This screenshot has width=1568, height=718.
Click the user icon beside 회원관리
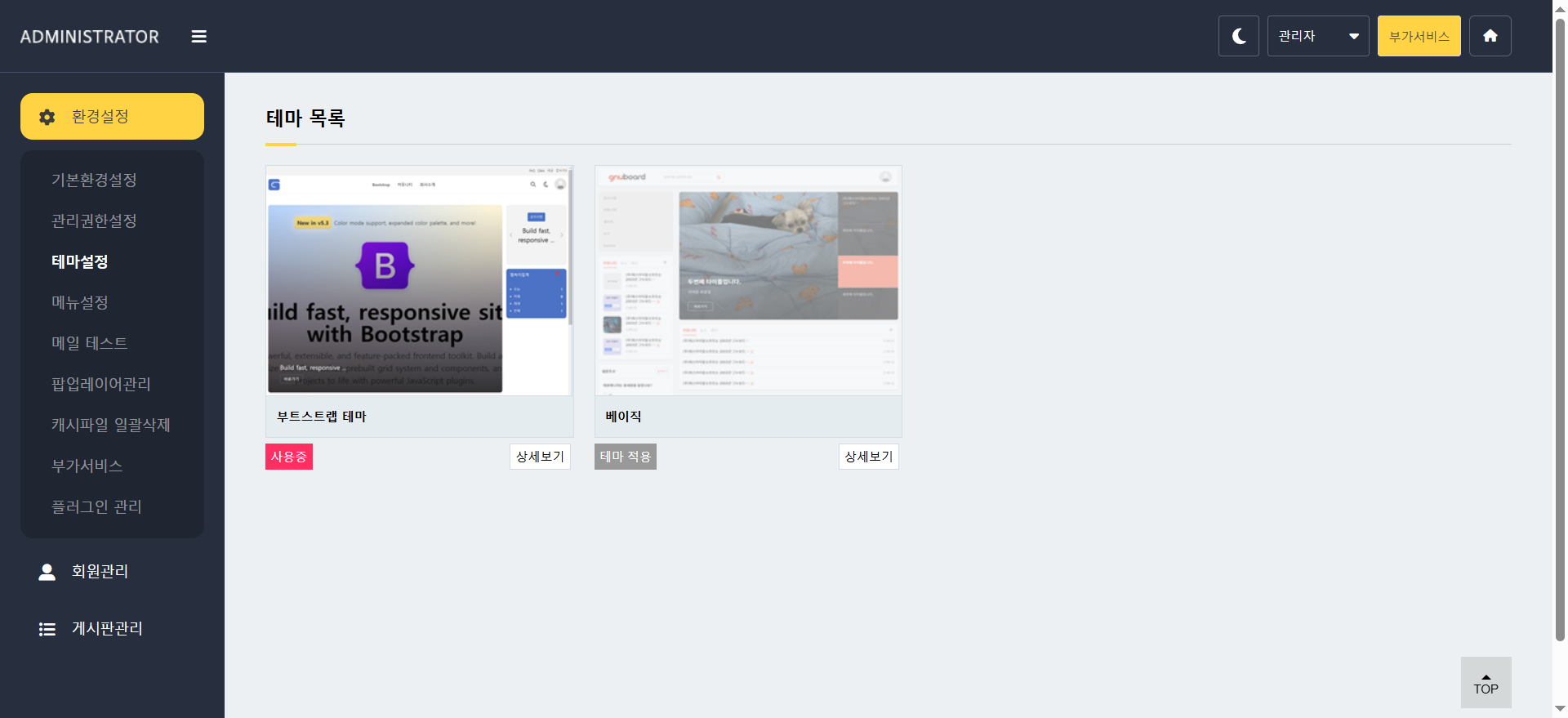tap(47, 572)
